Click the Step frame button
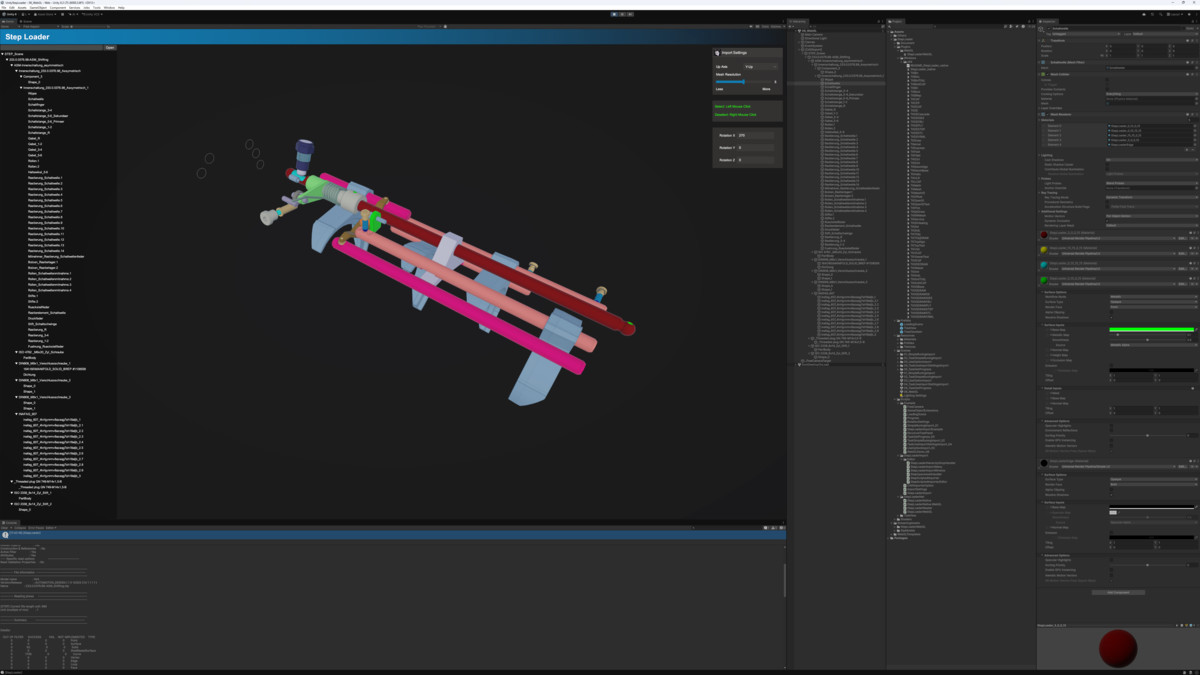Screen dimensions: 1200x675 tap(630, 14)
